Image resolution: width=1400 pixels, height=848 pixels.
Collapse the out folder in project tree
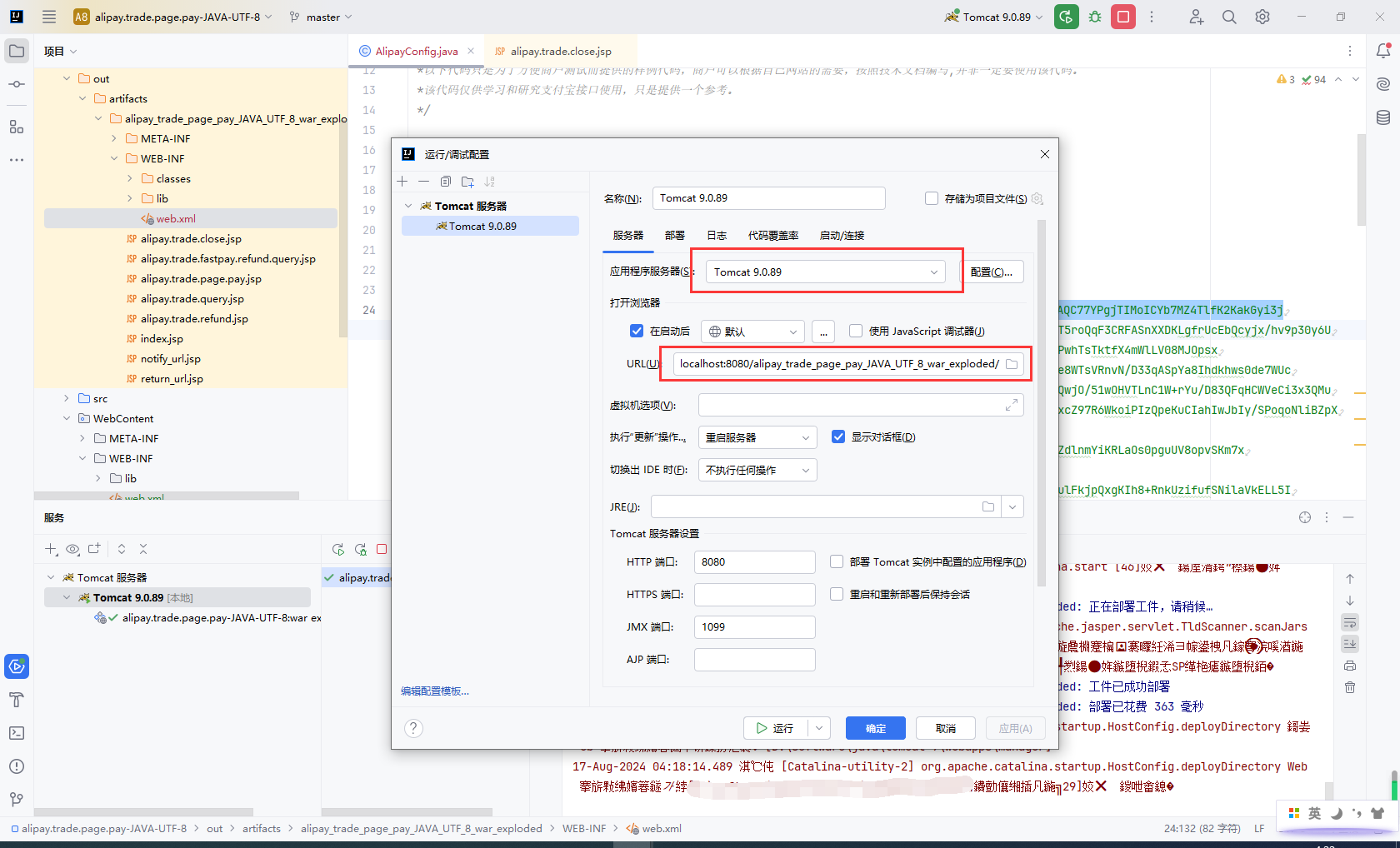[67, 78]
